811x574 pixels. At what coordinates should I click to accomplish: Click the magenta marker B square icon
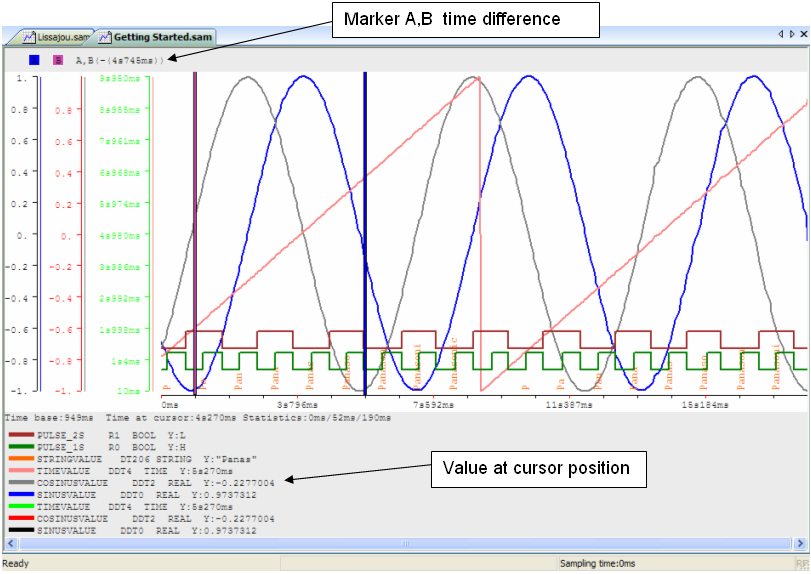coord(57,61)
